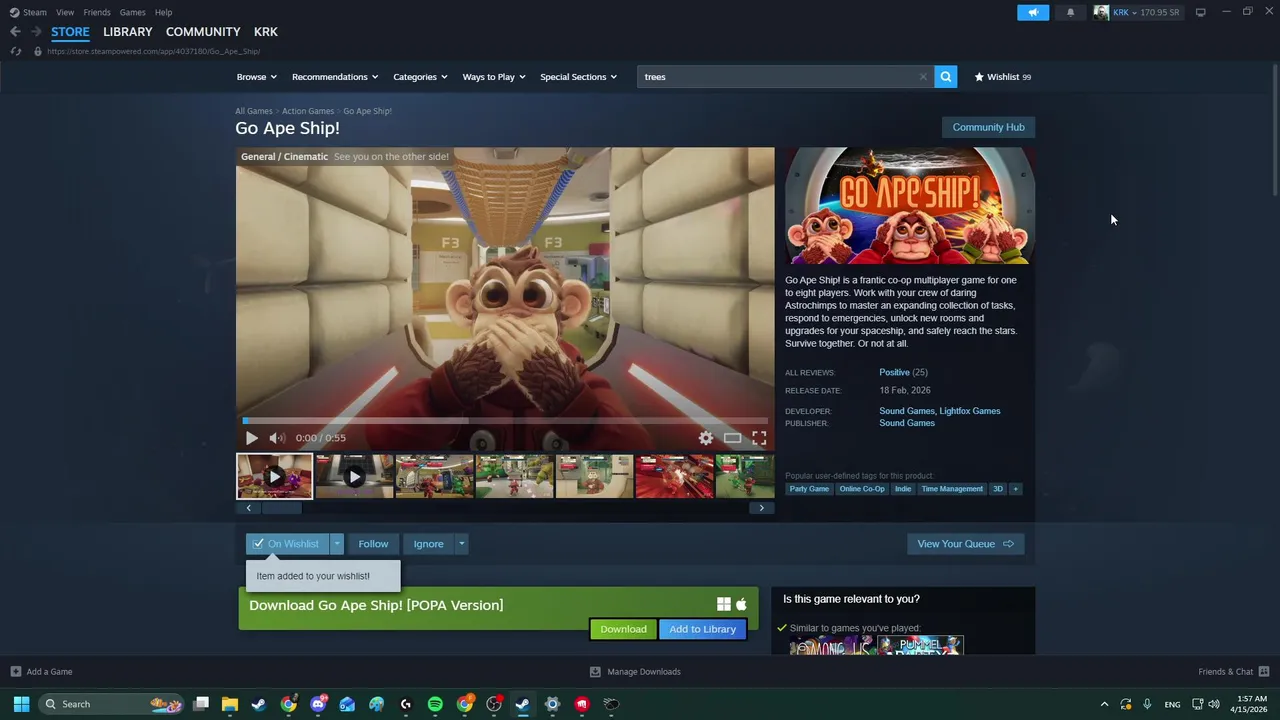
Task: Select the Time Management tag
Action: pyautogui.click(x=952, y=489)
